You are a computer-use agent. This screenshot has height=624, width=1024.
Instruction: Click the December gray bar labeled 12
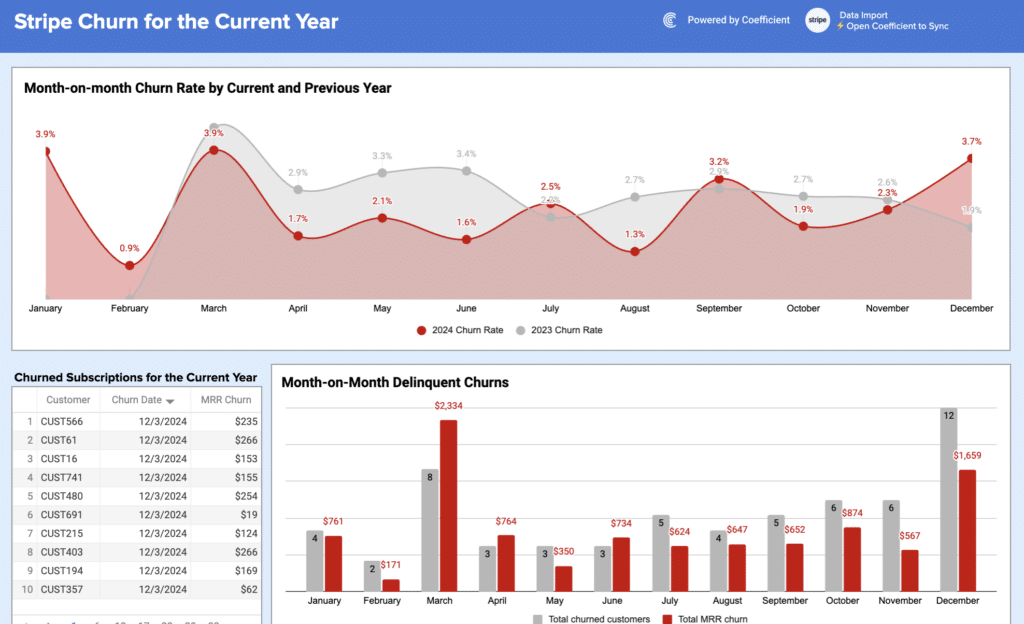click(948, 500)
